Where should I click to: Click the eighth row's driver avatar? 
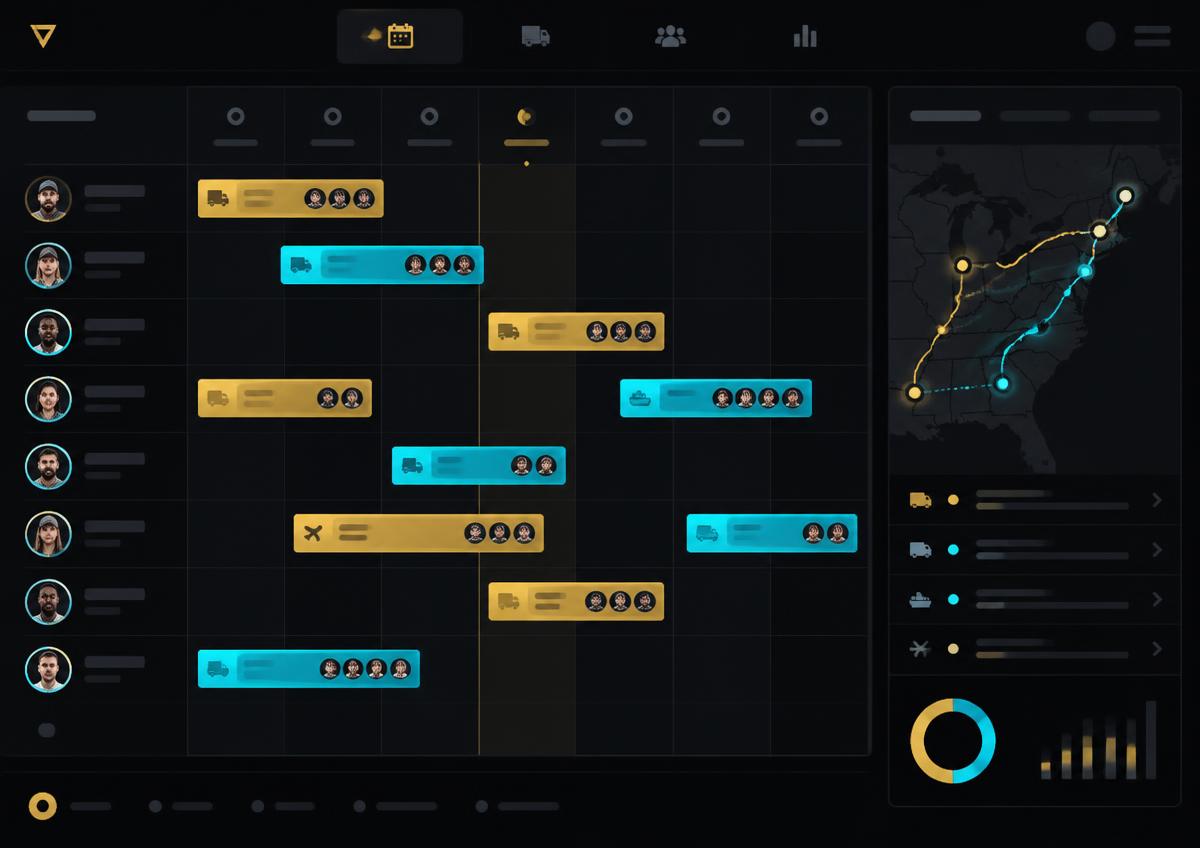point(48,669)
